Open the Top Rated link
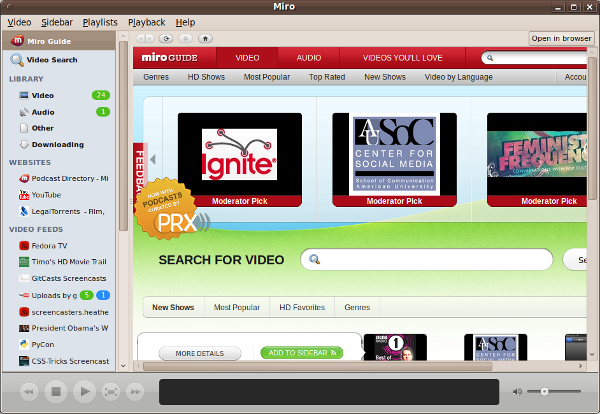The height and width of the screenshot is (414, 600). [x=327, y=77]
